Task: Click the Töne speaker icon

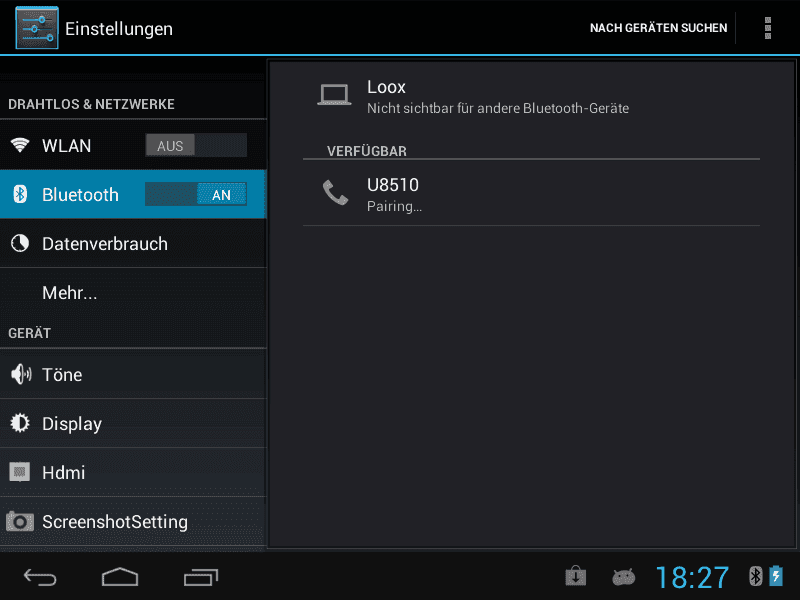Action: pos(21,374)
